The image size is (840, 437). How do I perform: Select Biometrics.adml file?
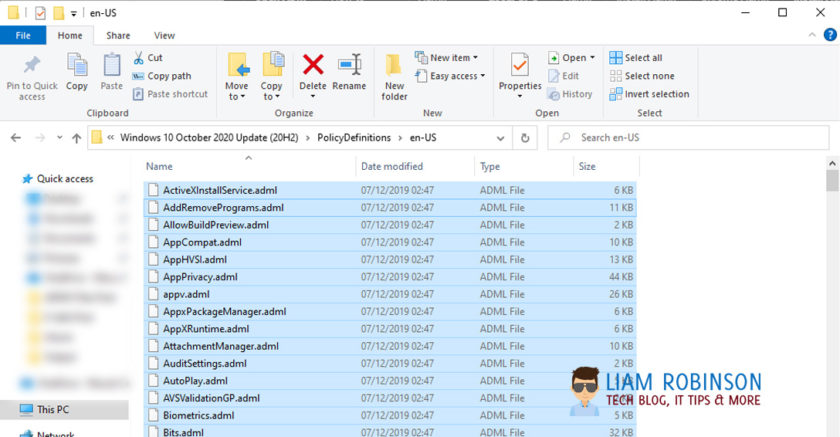(390, 415)
